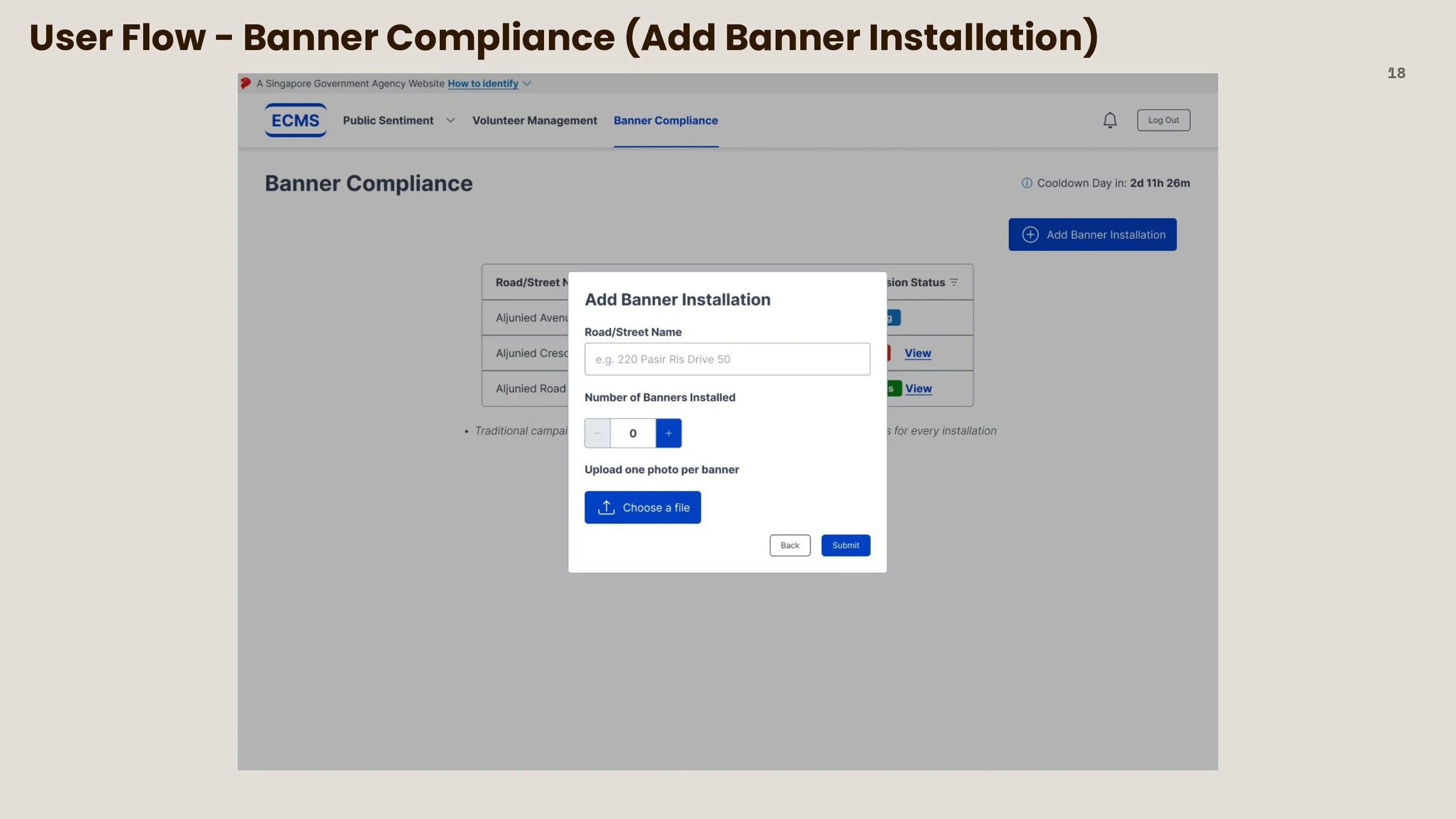This screenshot has width=1456, height=819.
Task: Open the View link for Aljunied Road
Action: coord(918,389)
